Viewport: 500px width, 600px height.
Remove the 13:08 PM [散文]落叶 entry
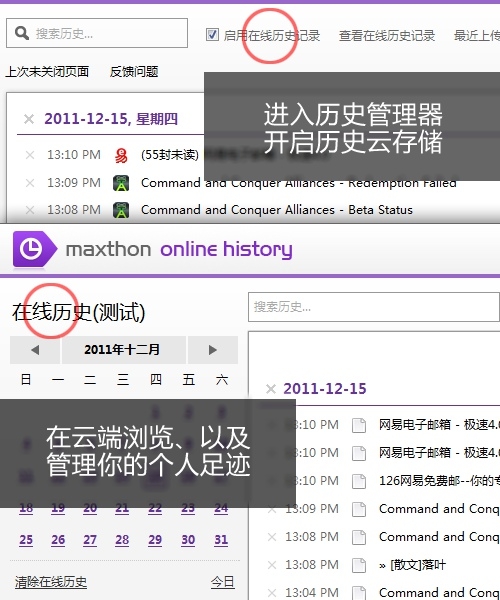[272, 565]
